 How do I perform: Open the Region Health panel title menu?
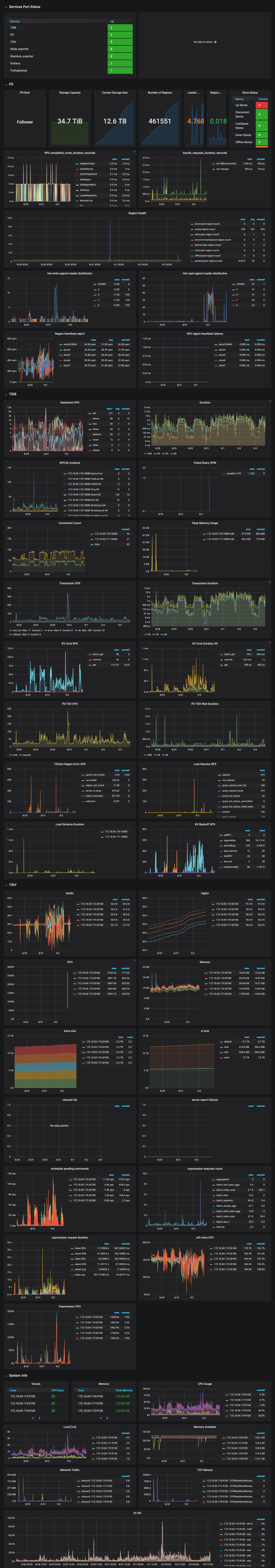(137, 213)
